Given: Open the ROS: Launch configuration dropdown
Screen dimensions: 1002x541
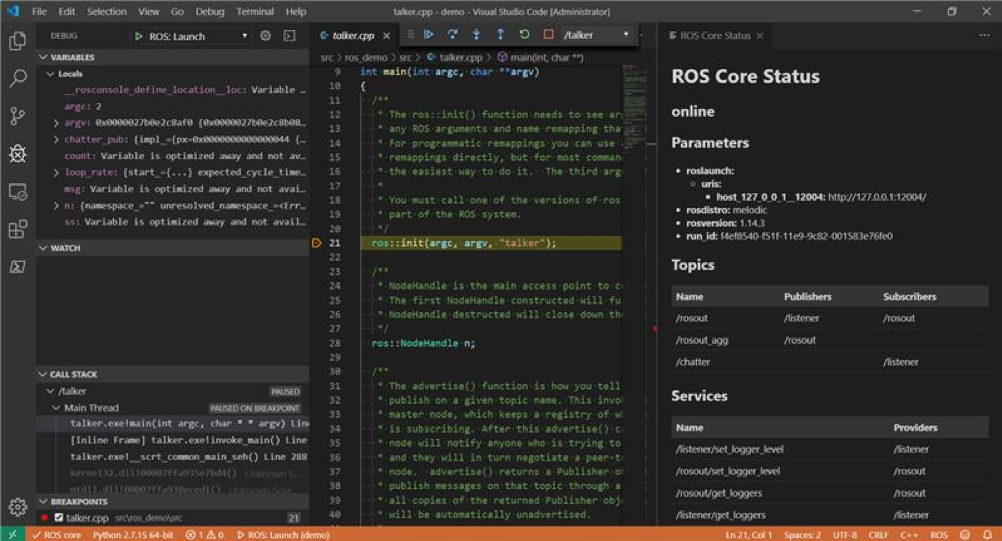Looking at the screenshot, I should click(198, 36).
